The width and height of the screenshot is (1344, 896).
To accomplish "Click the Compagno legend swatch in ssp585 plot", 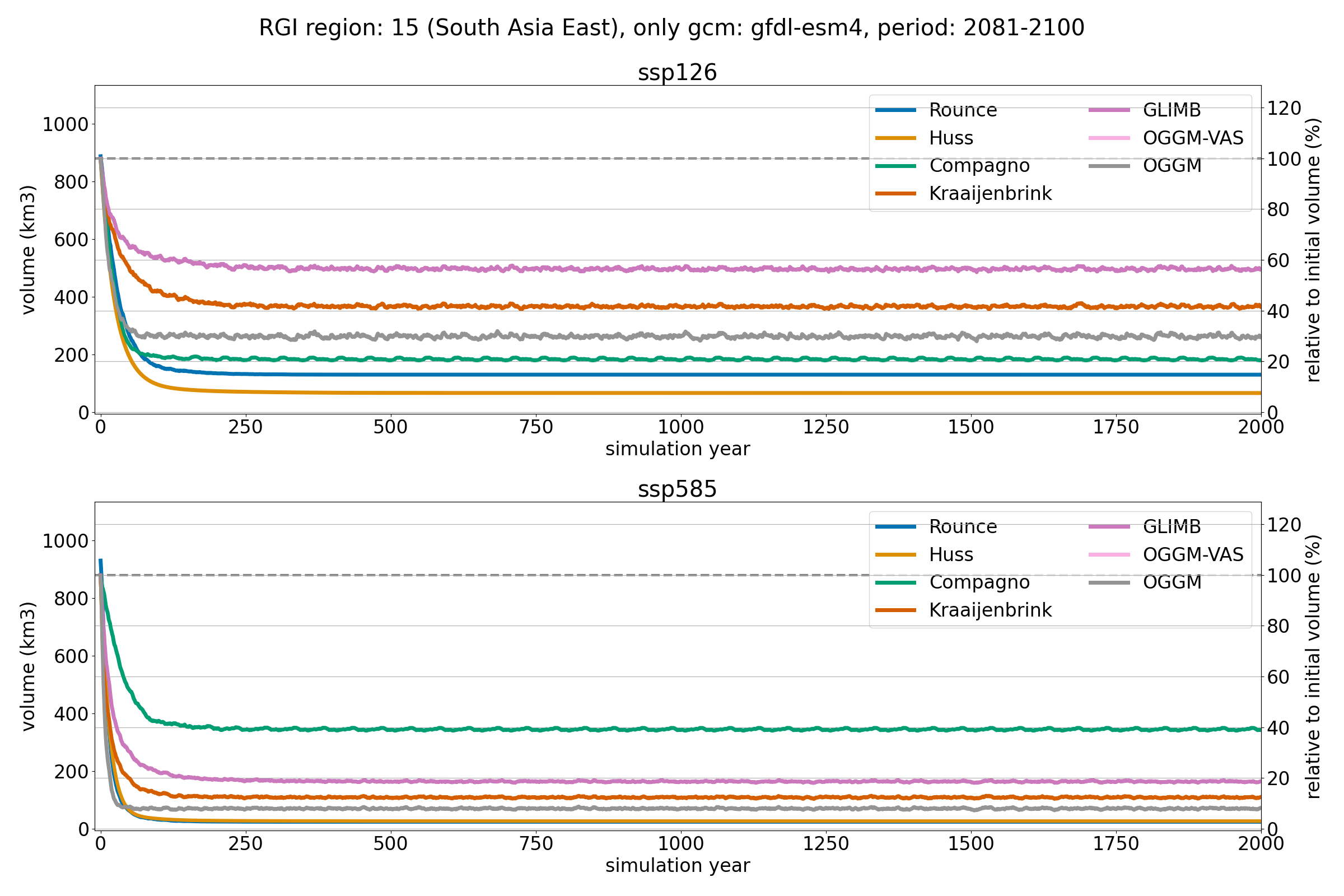I will coord(895,582).
